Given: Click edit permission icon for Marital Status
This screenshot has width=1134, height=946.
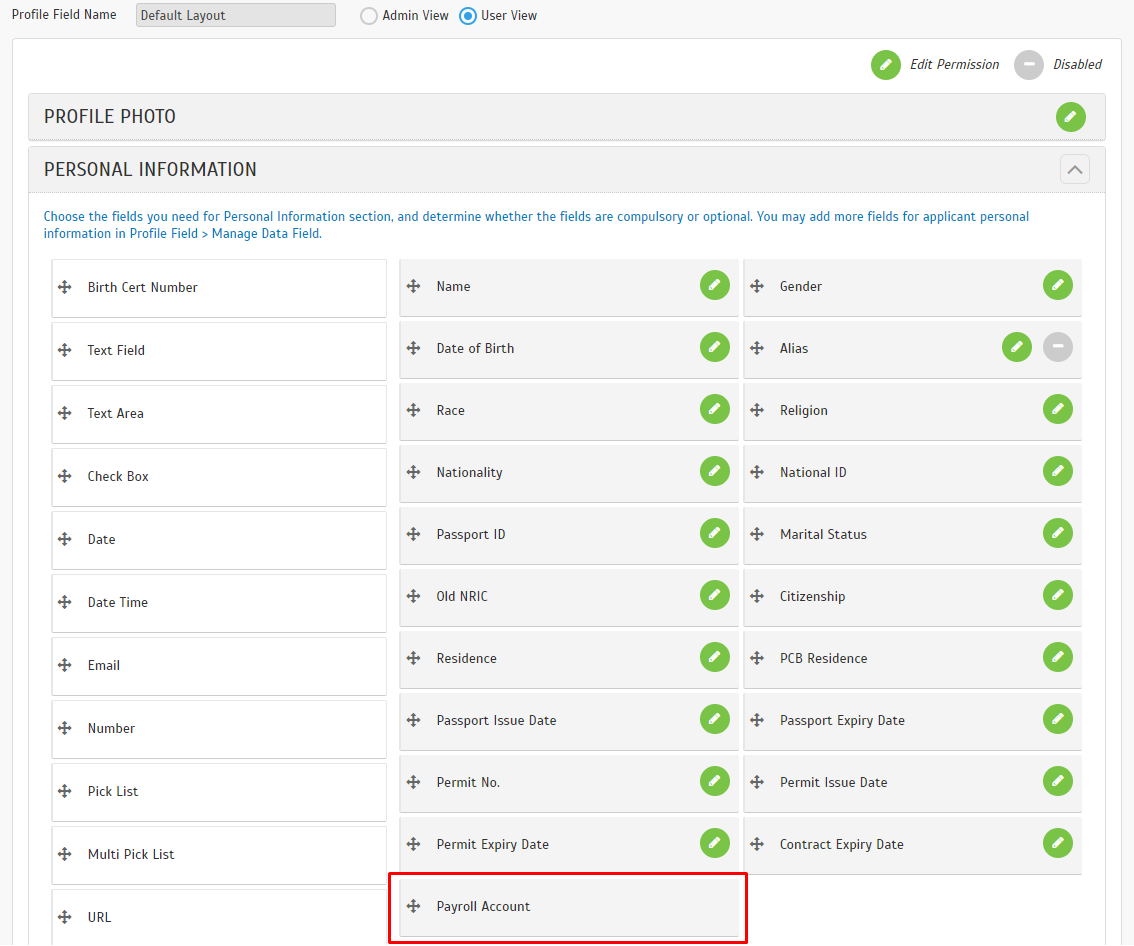Looking at the screenshot, I should (x=1057, y=533).
